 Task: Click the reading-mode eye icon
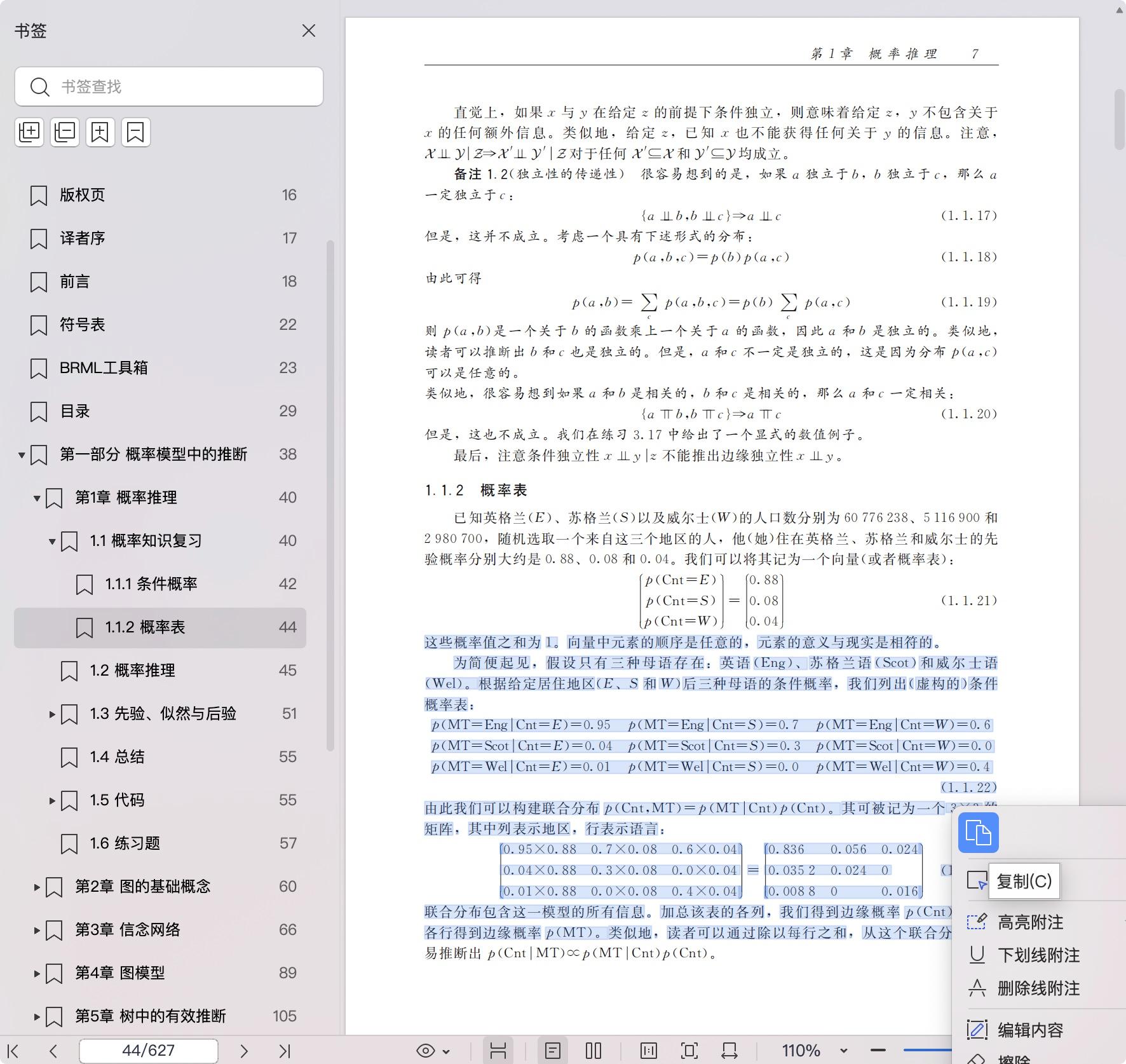(424, 1050)
